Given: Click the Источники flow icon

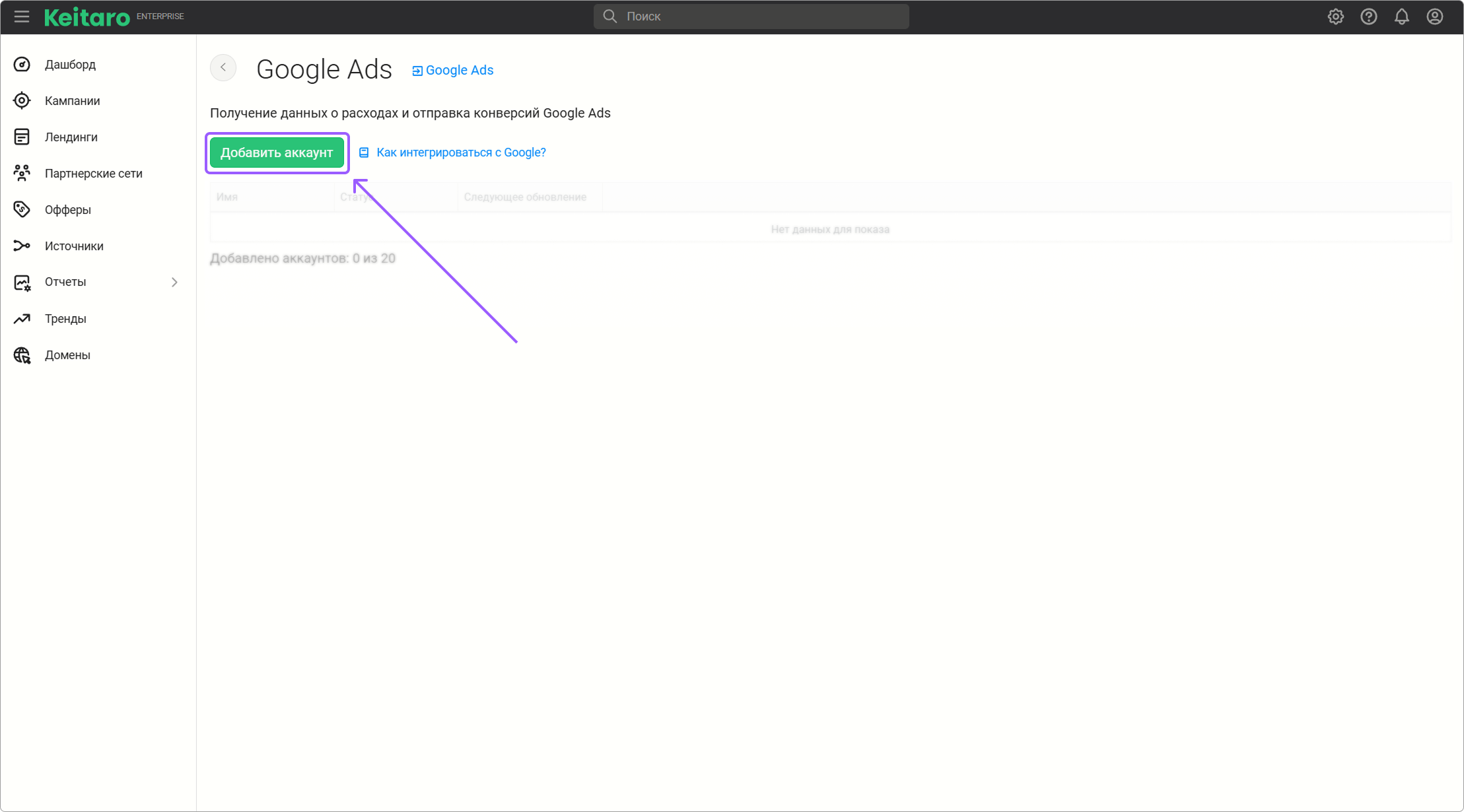Looking at the screenshot, I should (x=22, y=246).
